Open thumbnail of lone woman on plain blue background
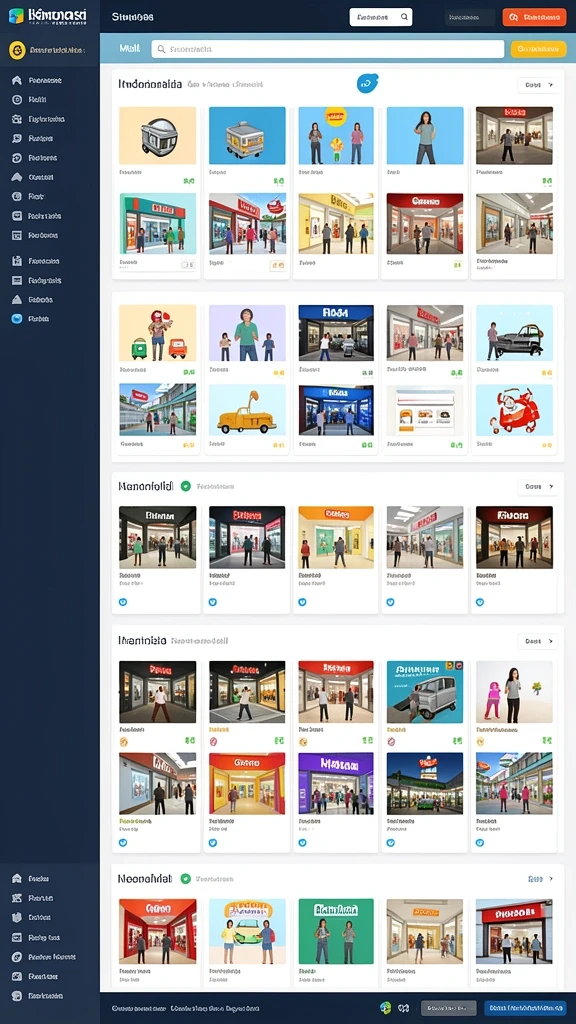The width and height of the screenshot is (576, 1024). coord(425,136)
